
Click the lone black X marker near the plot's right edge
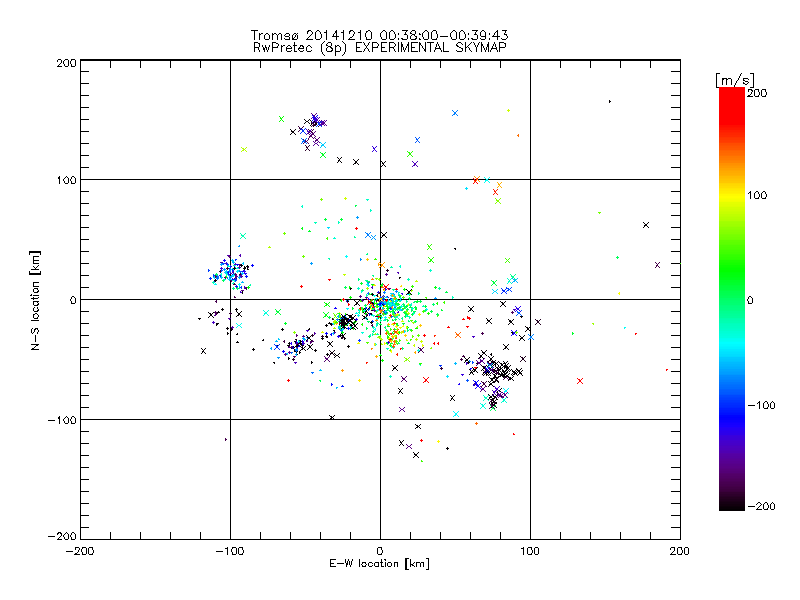coord(646,225)
